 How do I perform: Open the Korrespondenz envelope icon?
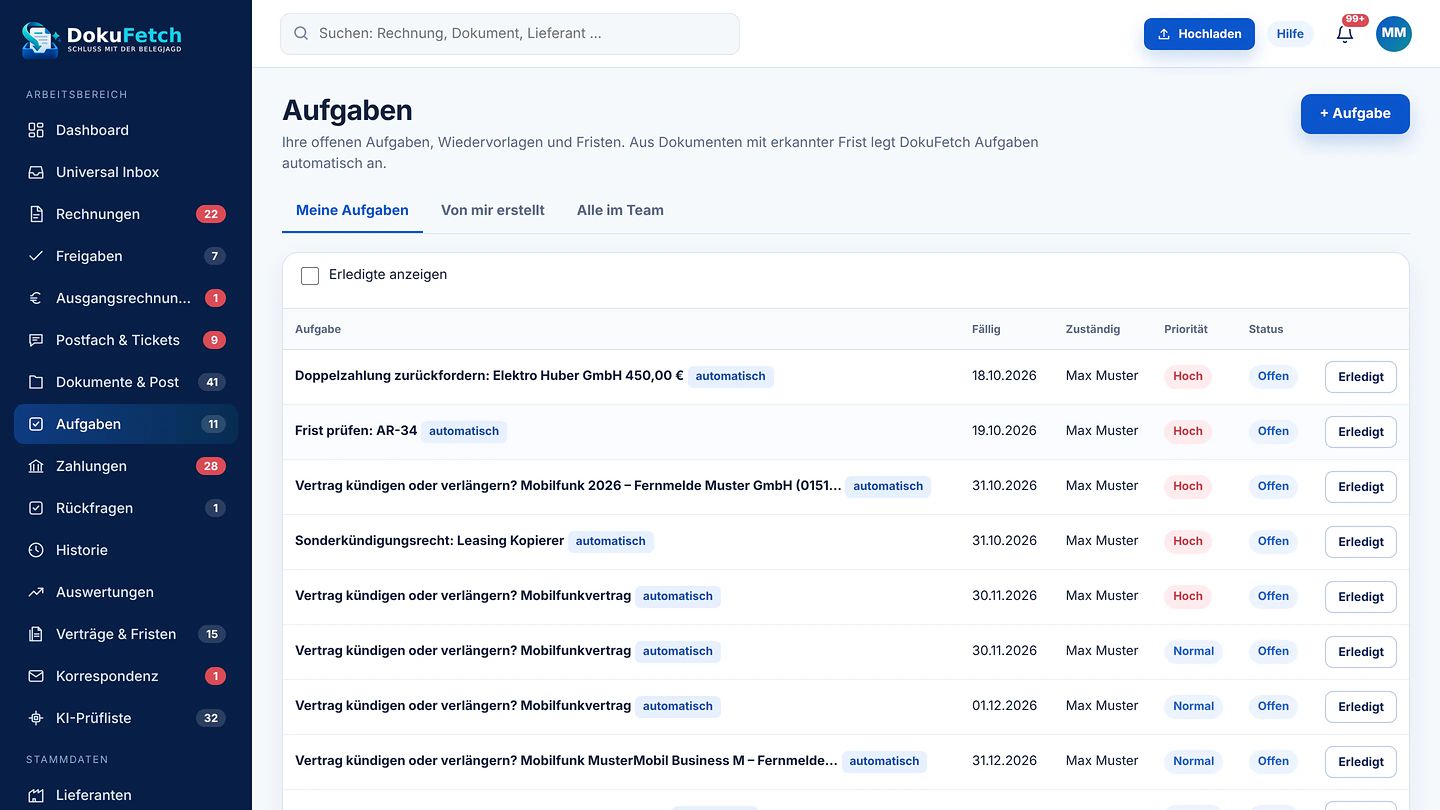pos(36,676)
